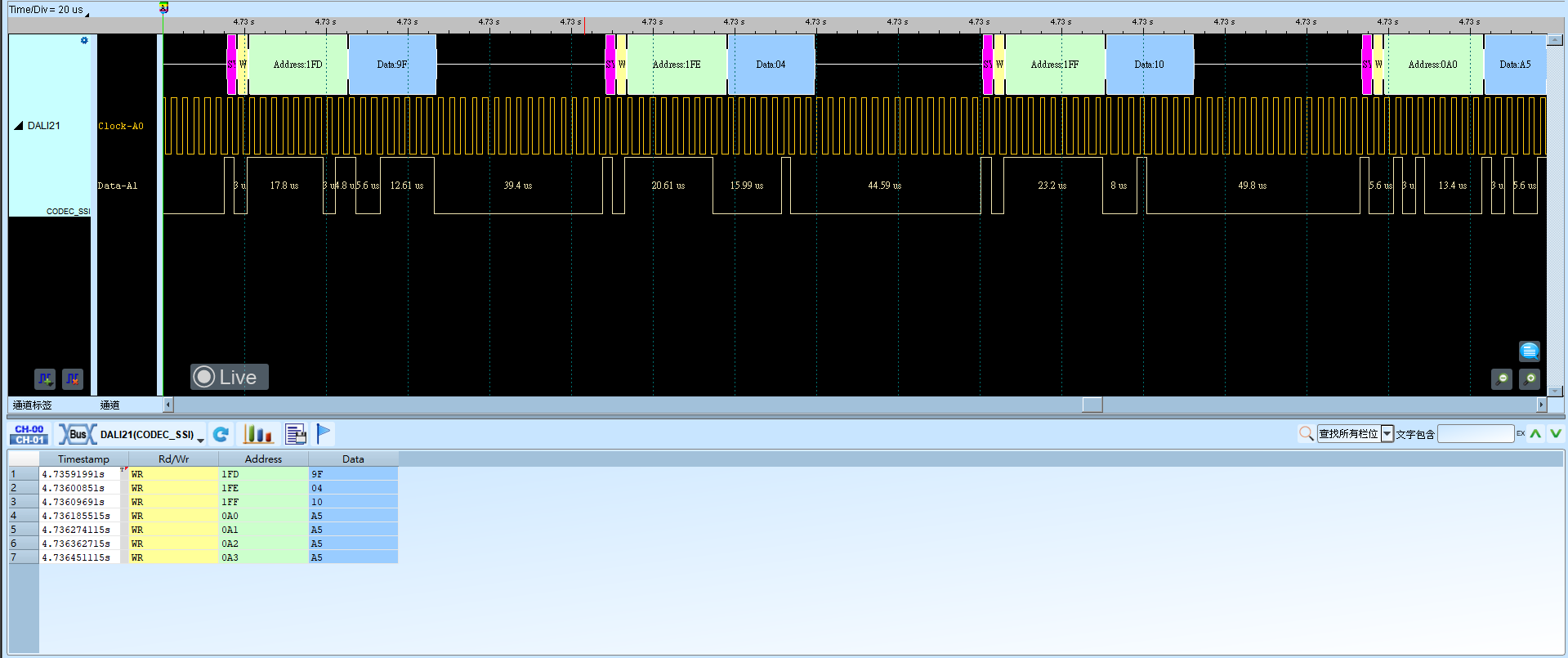The height and width of the screenshot is (658, 1568).
Task: Zoom in the waveform view
Action: pos(1530,379)
